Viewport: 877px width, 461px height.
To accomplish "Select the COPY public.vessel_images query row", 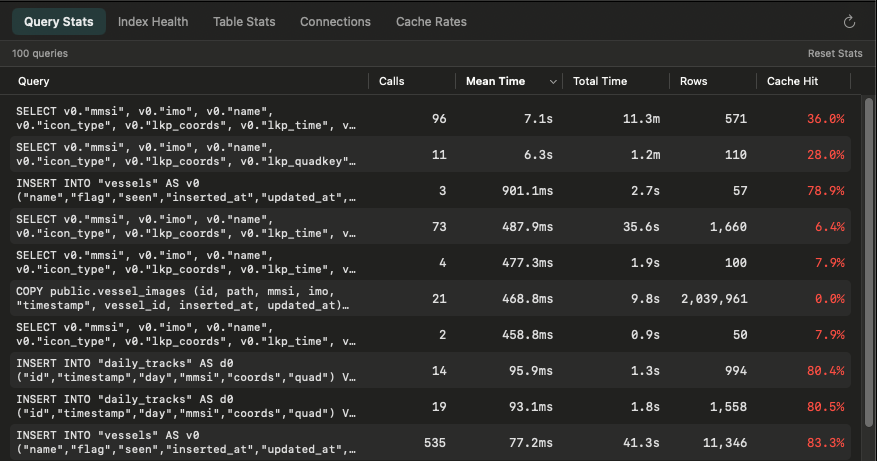I will pos(430,299).
